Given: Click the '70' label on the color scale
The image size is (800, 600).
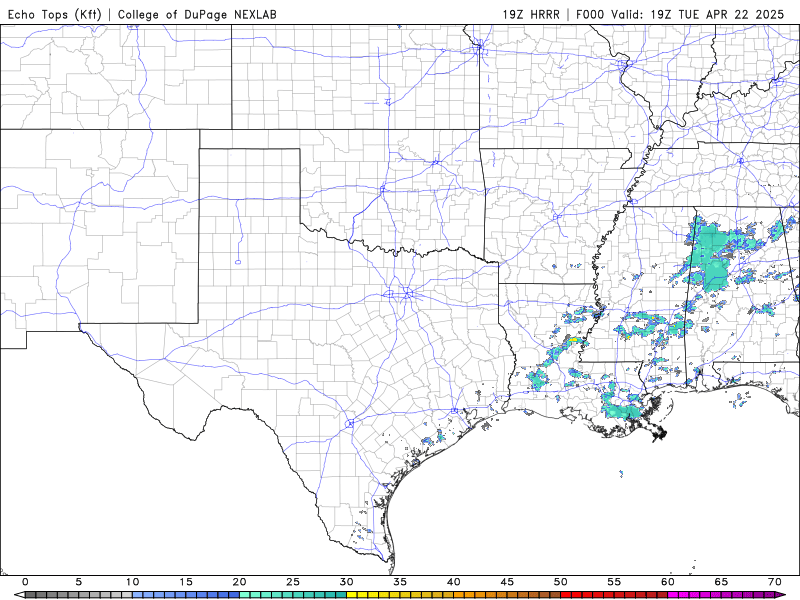Looking at the screenshot, I should [774, 582].
